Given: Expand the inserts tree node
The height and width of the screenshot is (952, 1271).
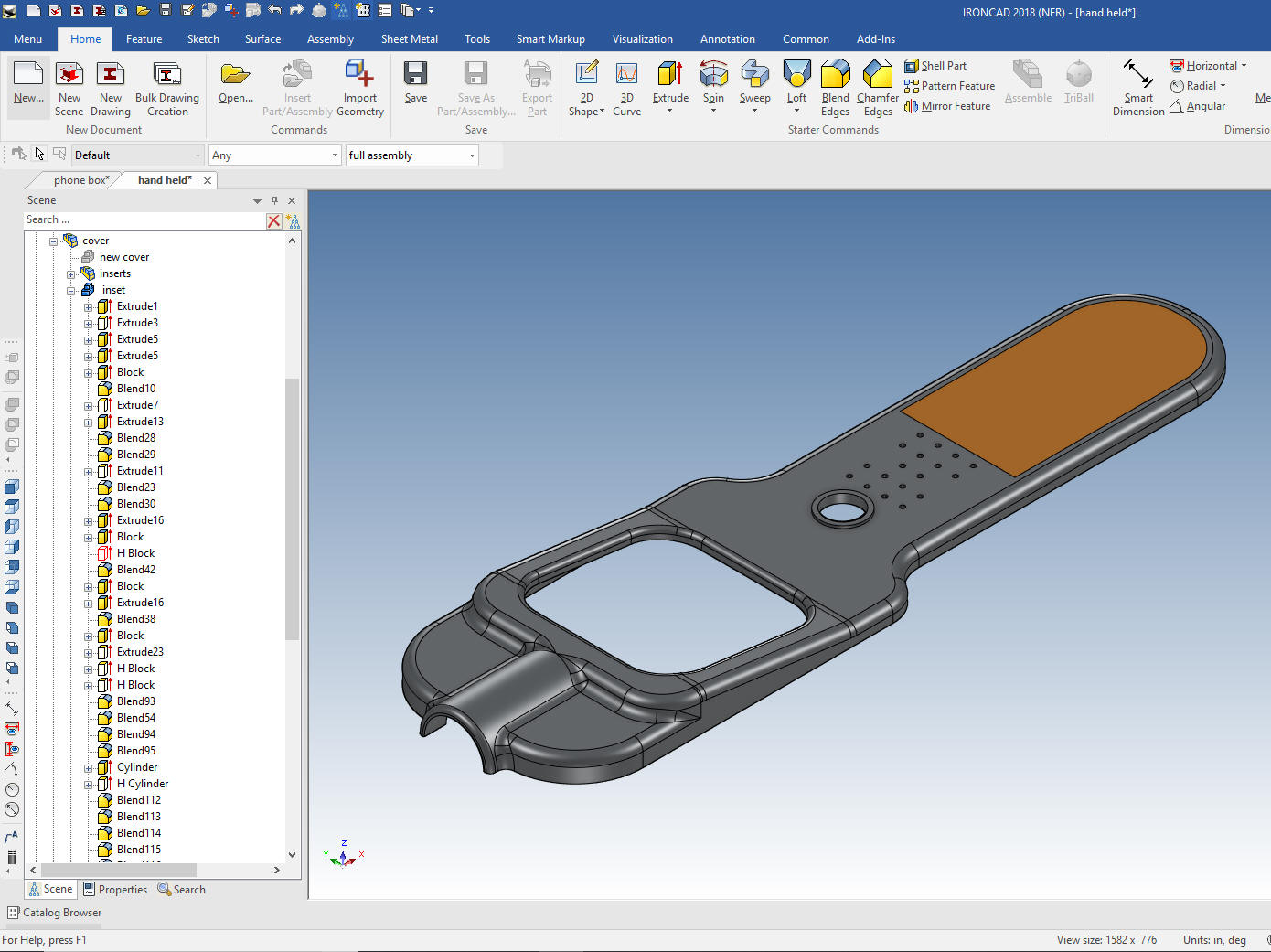Looking at the screenshot, I should click(70, 274).
